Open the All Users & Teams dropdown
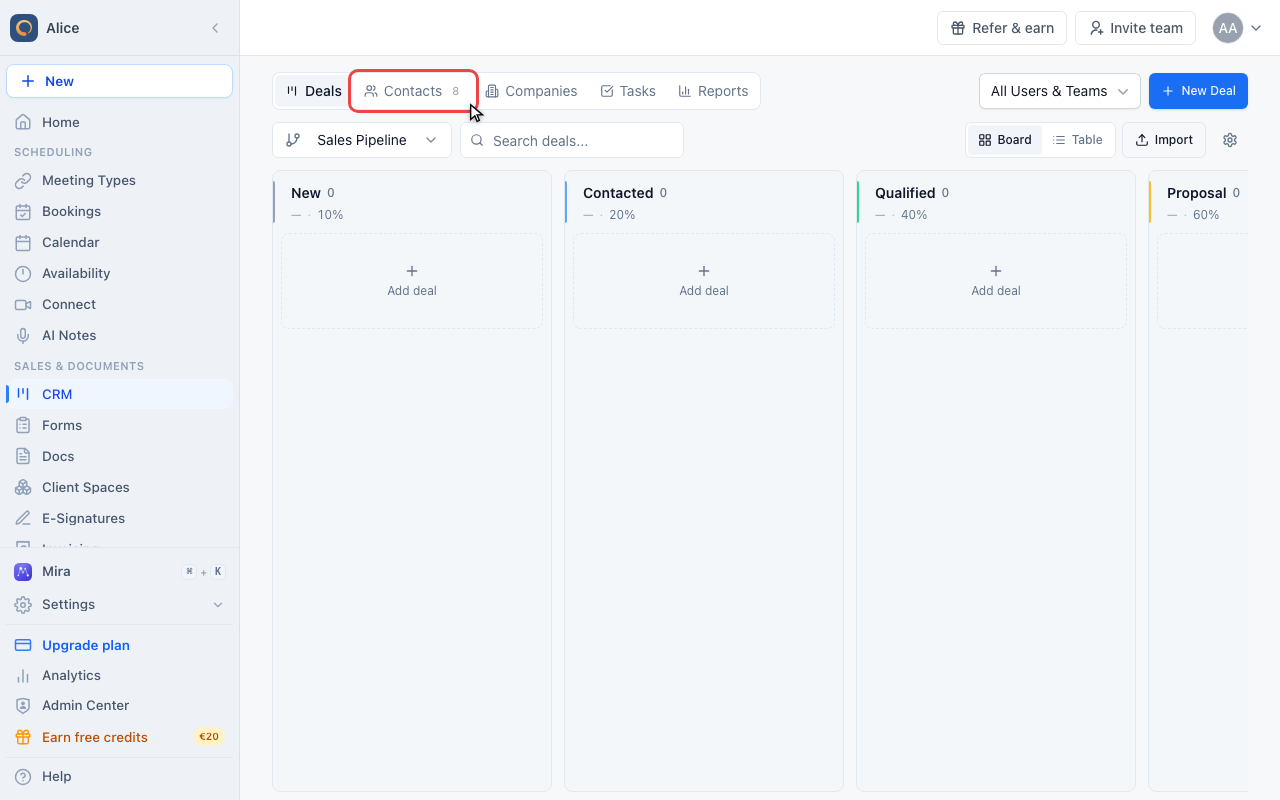 point(1060,91)
